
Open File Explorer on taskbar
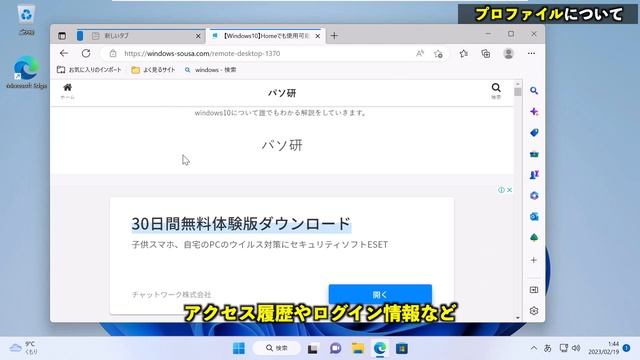click(358, 348)
